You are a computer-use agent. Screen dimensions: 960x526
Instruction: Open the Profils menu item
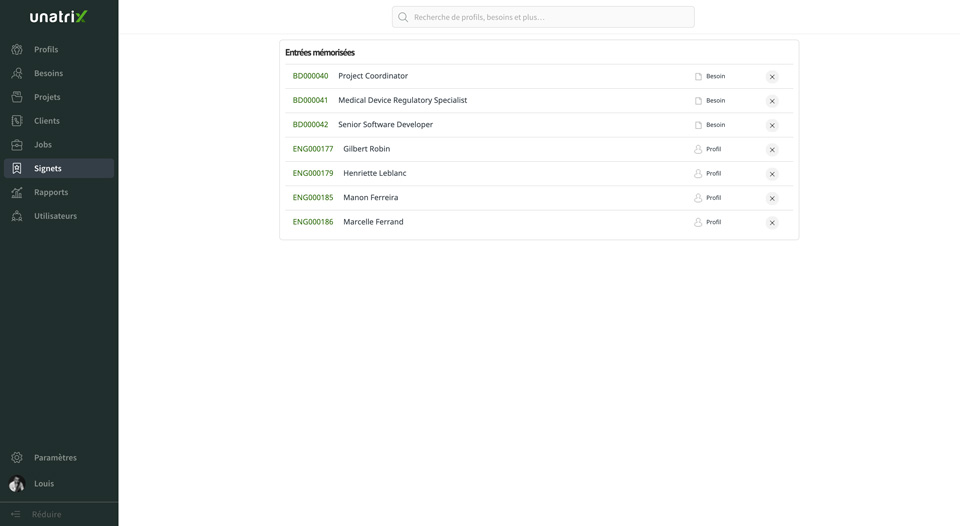click(46, 50)
